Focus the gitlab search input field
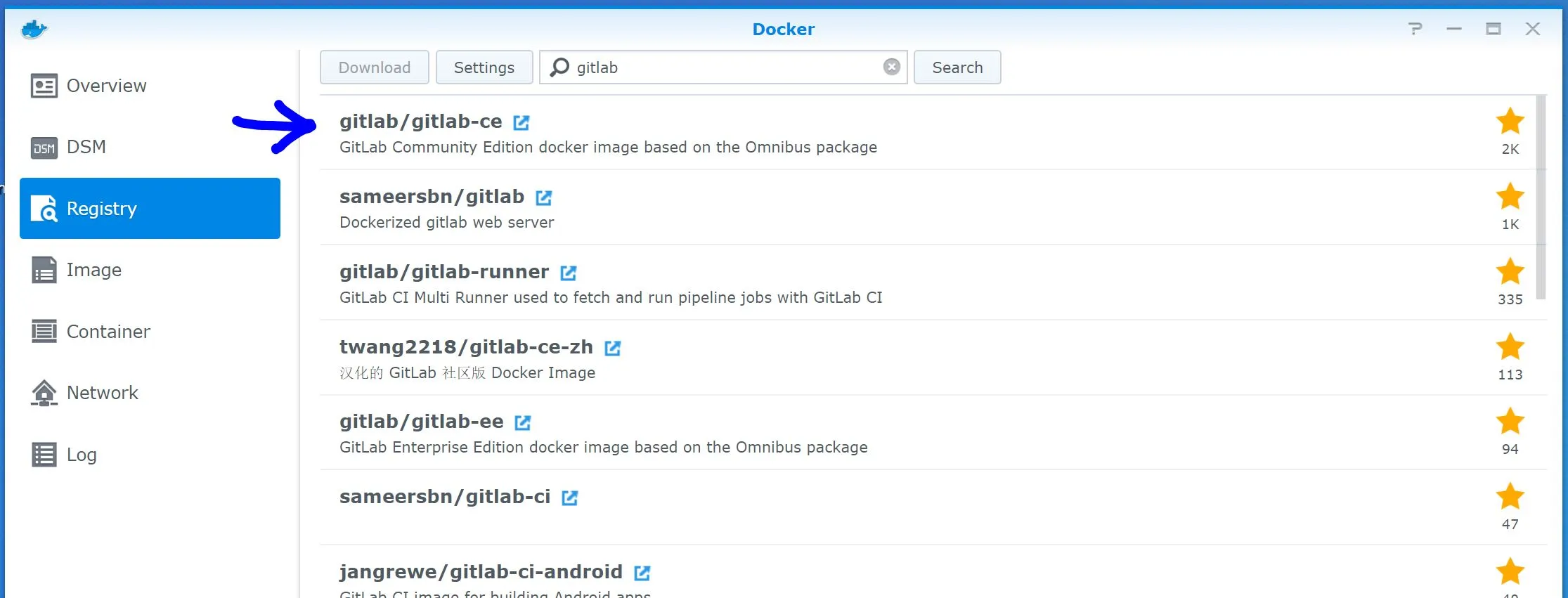1568x598 pixels. point(724,67)
